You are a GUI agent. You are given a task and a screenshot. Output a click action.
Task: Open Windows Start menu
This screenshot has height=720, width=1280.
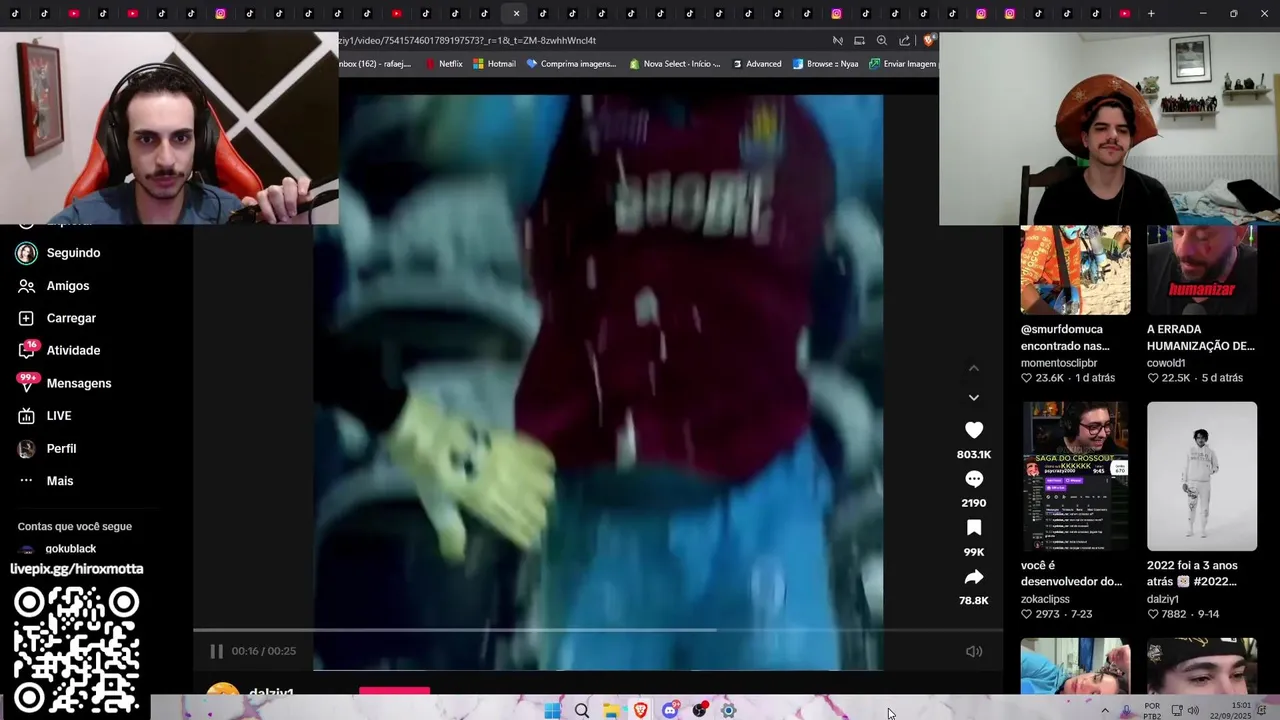[552, 710]
